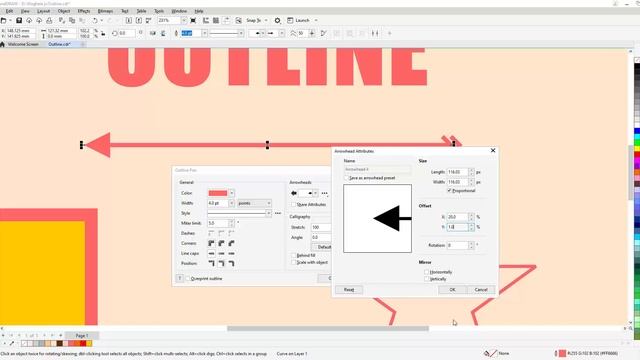640x360 pixels.
Task: Enable Save as arrowhead preset checkbox
Action: pos(347,178)
